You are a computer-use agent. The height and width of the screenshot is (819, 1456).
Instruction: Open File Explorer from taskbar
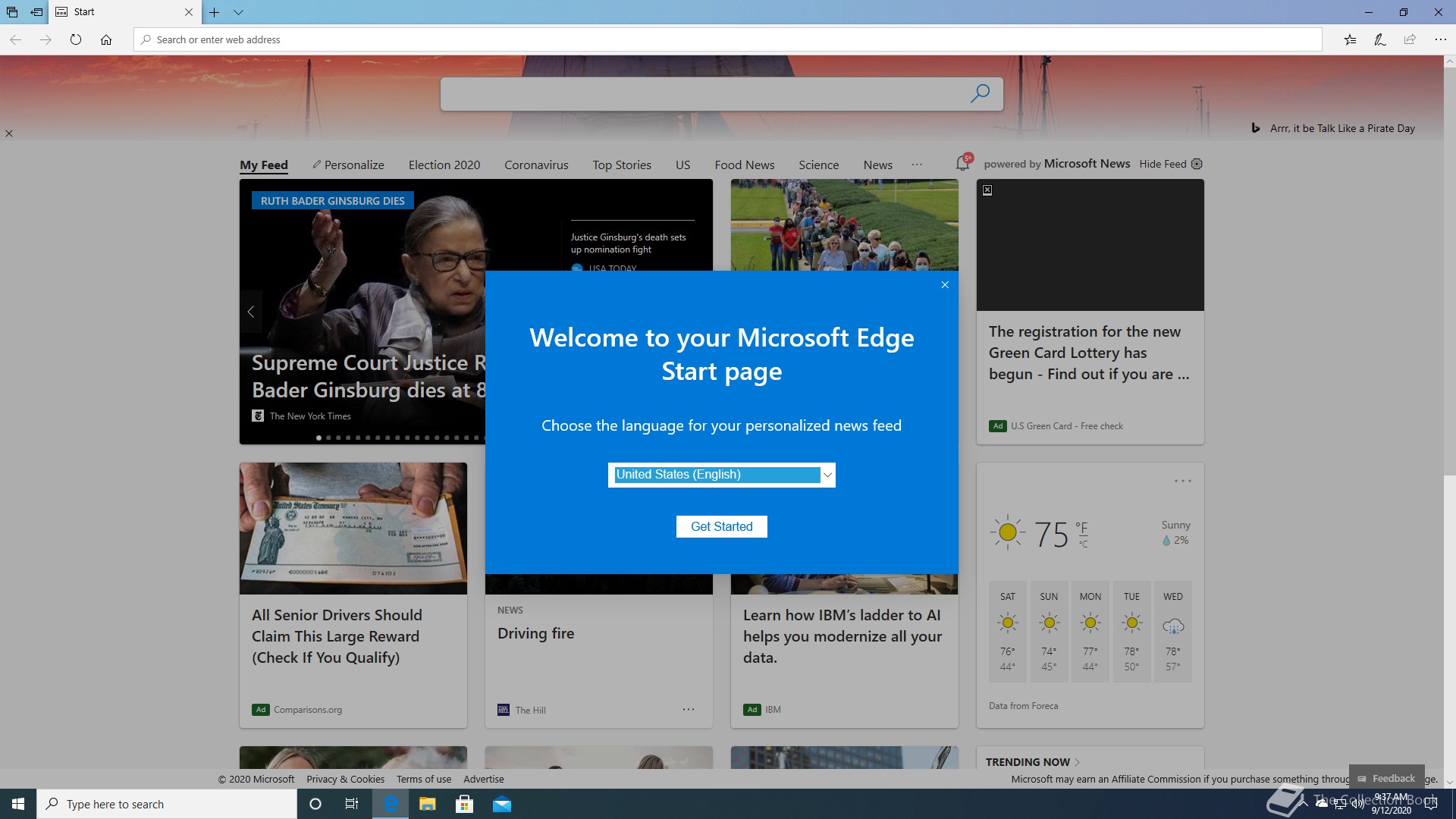428,804
